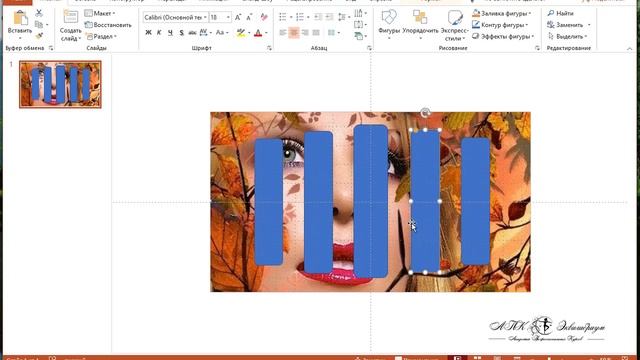Click the increase indent icon
Image resolution: width=640 pixels, height=360 pixels.
coord(329,17)
